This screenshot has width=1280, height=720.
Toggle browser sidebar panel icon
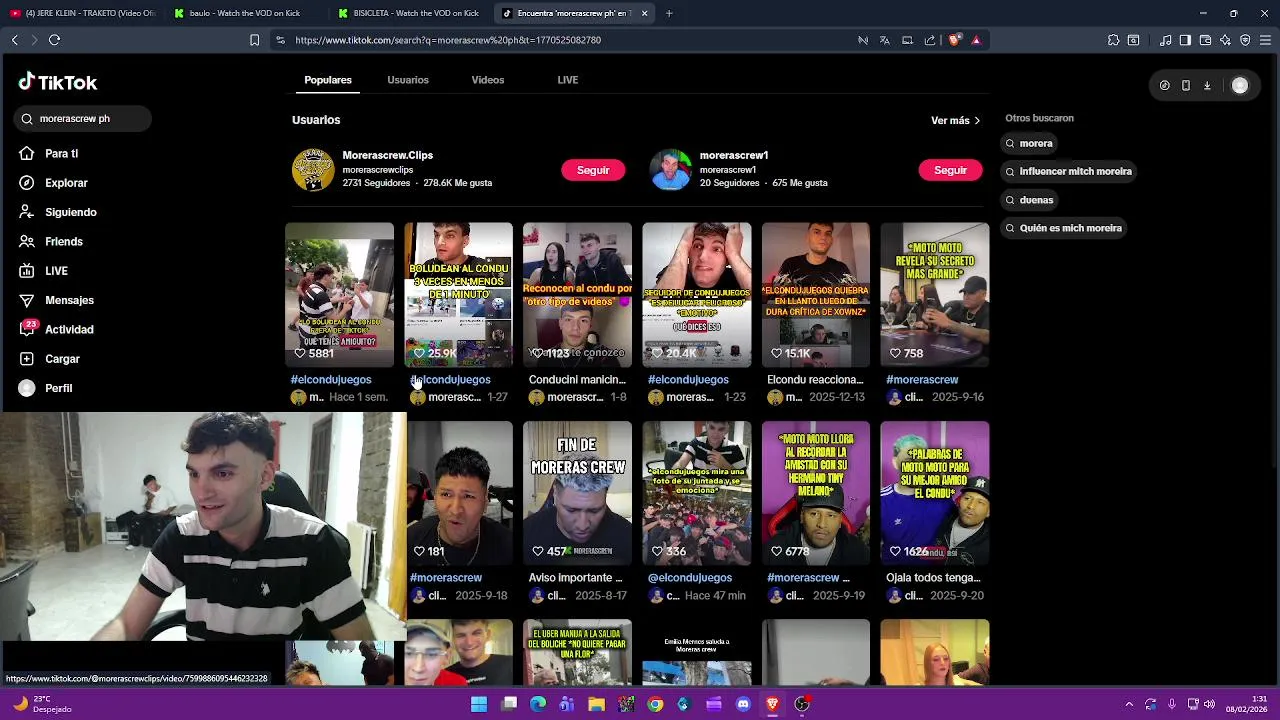(x=1185, y=40)
